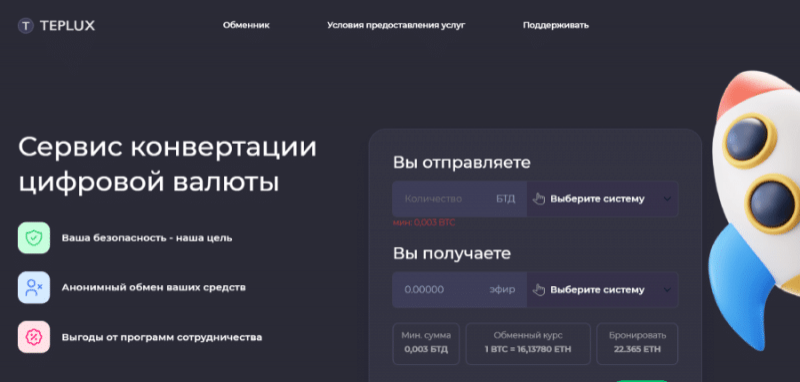Go to the Поддерживать link
Image resolution: width=800 pixels, height=382 pixels.
[x=556, y=25]
